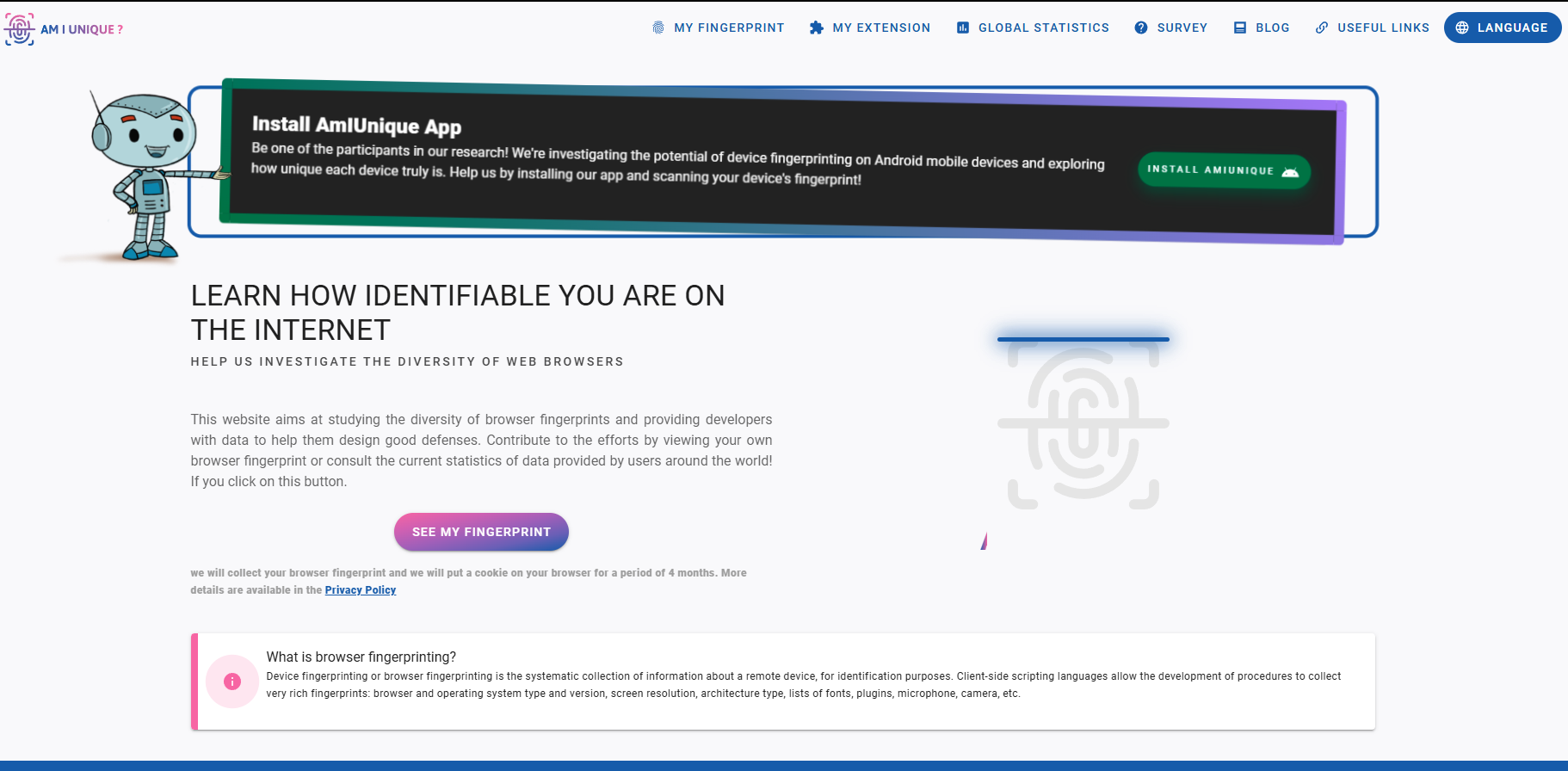
Task: Click the puzzle piece extension icon
Action: pyautogui.click(x=817, y=28)
